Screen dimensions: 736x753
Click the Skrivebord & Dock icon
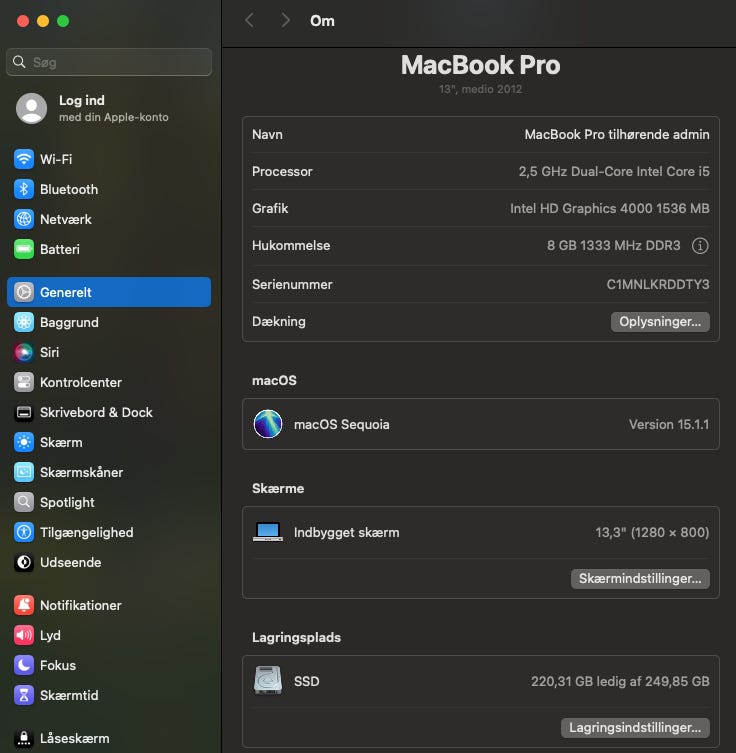point(24,412)
